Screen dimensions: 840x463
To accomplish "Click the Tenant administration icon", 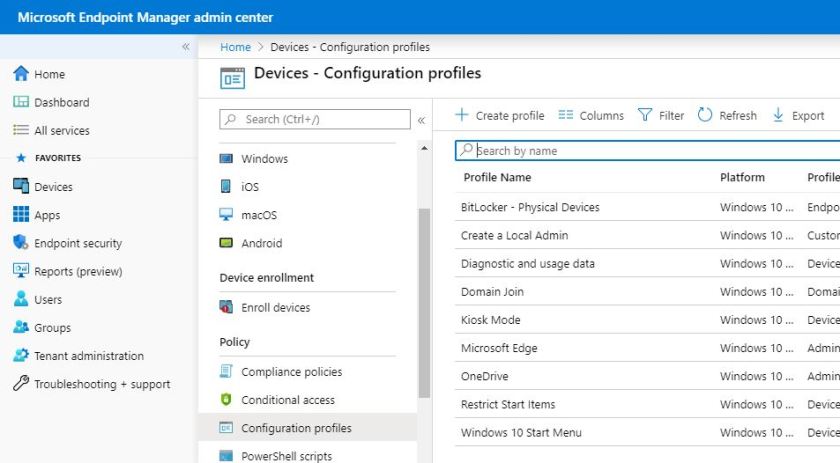I will (x=20, y=356).
